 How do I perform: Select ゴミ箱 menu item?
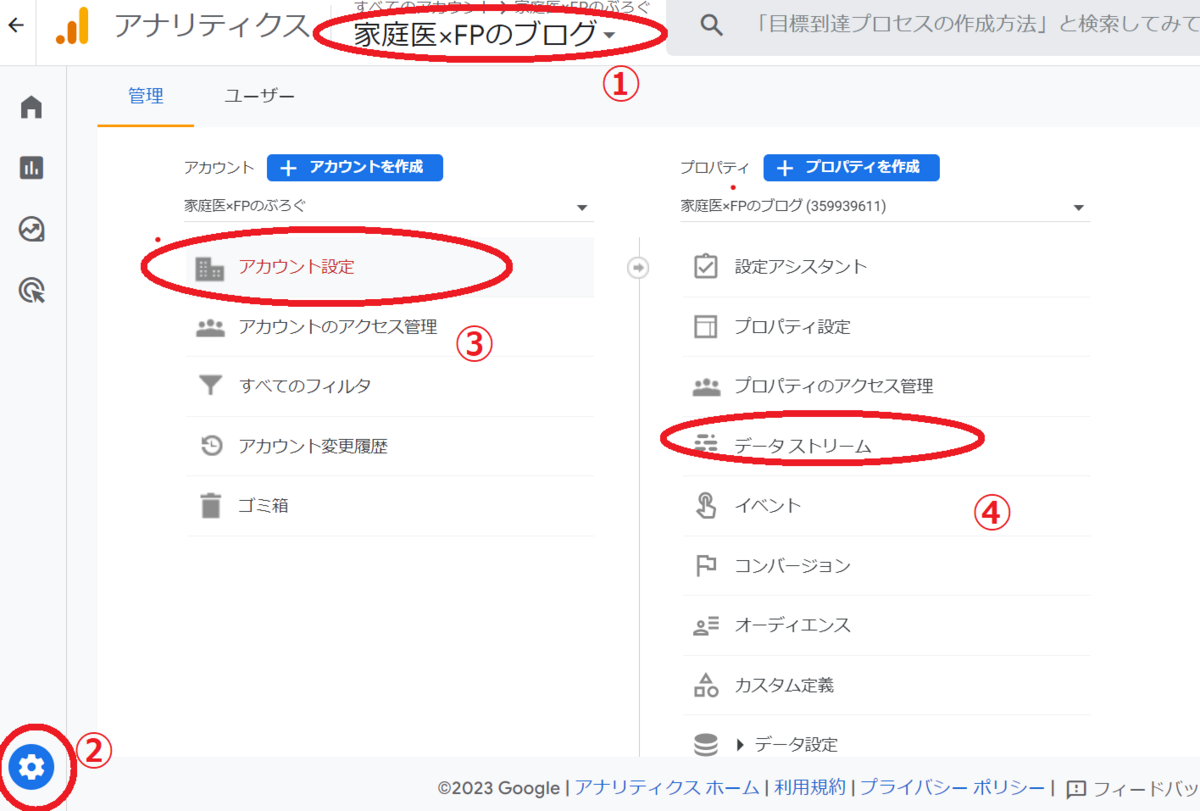coord(390,506)
